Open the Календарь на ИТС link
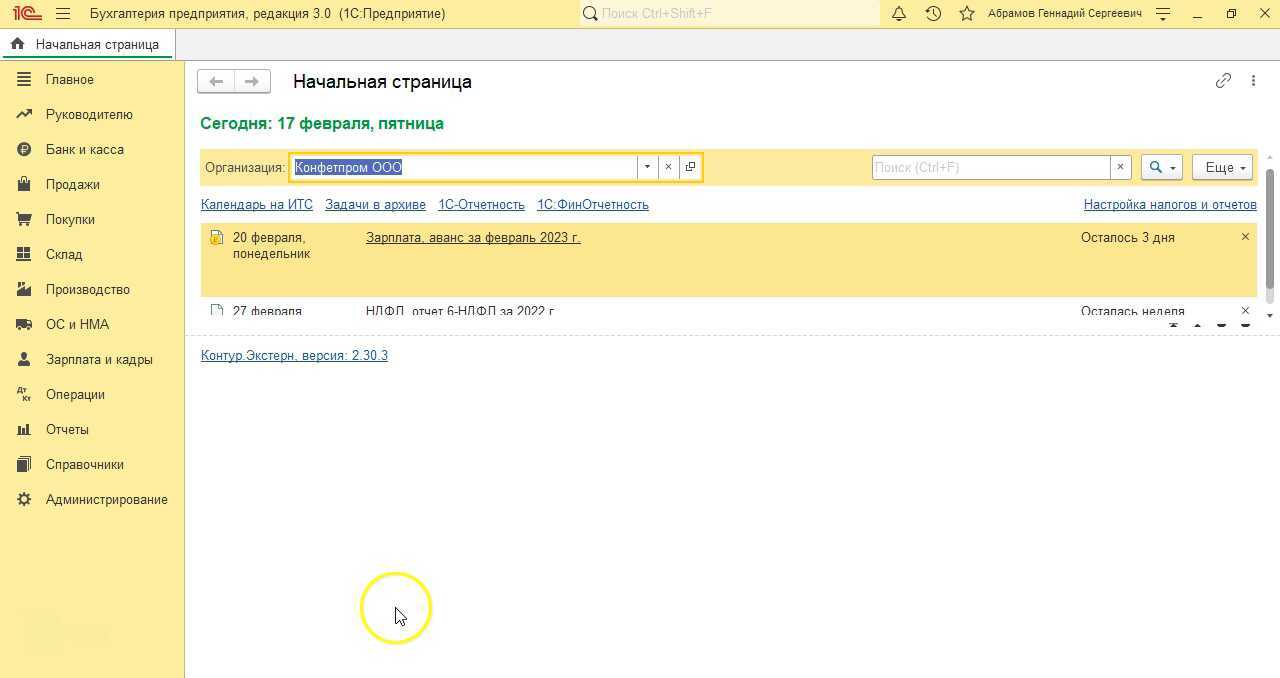The image size is (1280, 678). (256, 204)
